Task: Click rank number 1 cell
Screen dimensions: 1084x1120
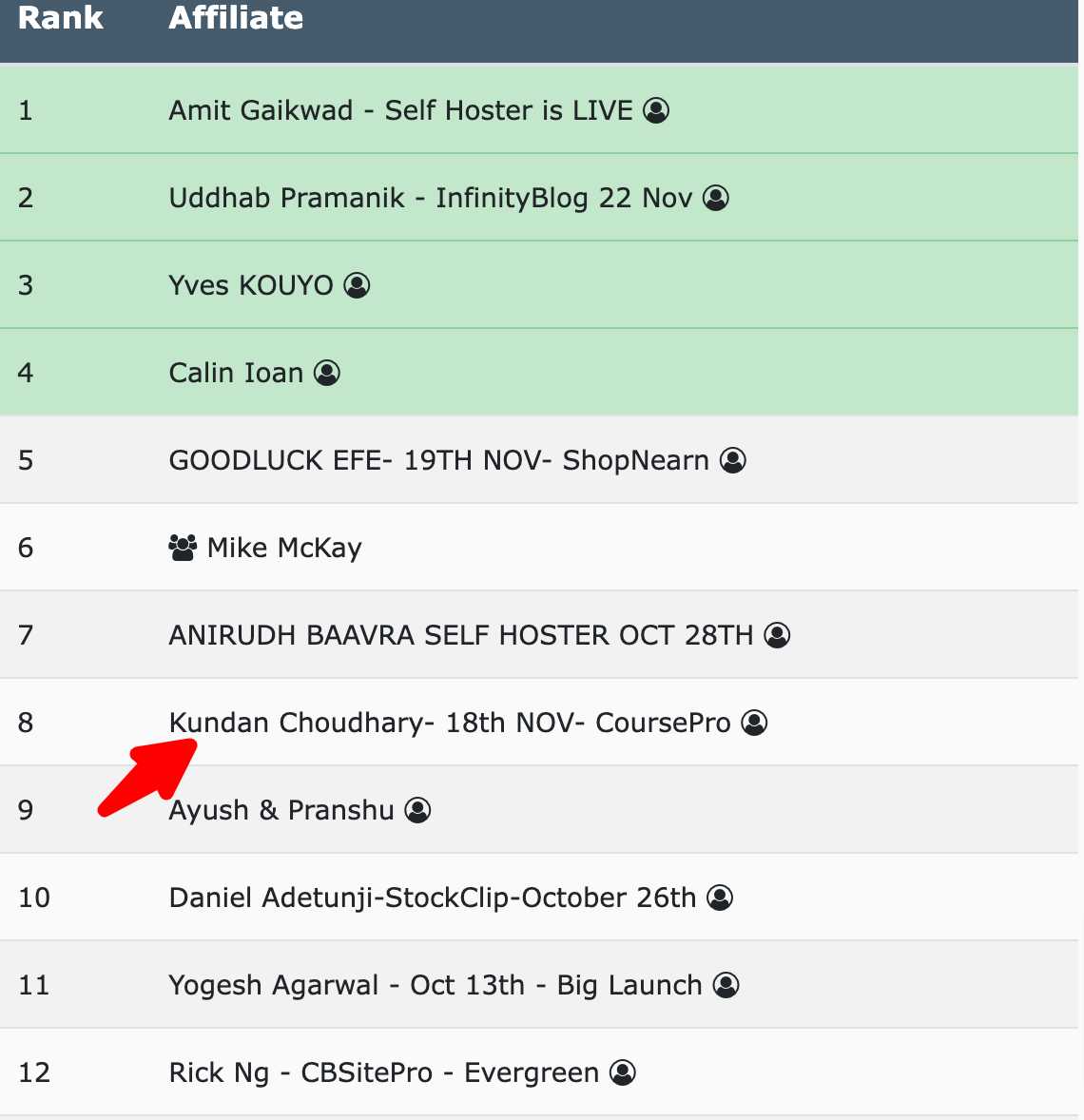Action: tap(26, 110)
